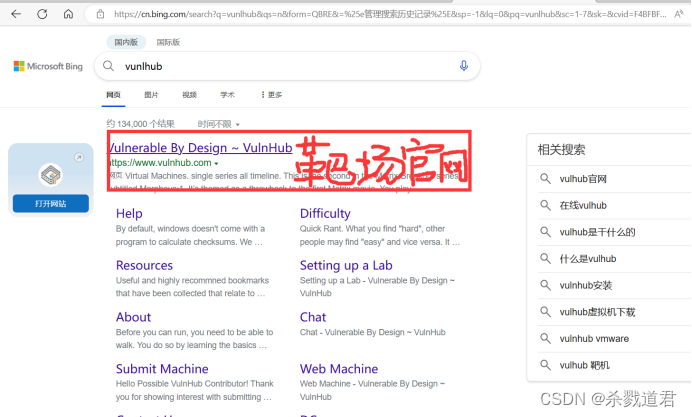Switch to the 国际版 search version
Viewport: 692px width, 417px height.
(x=168, y=42)
